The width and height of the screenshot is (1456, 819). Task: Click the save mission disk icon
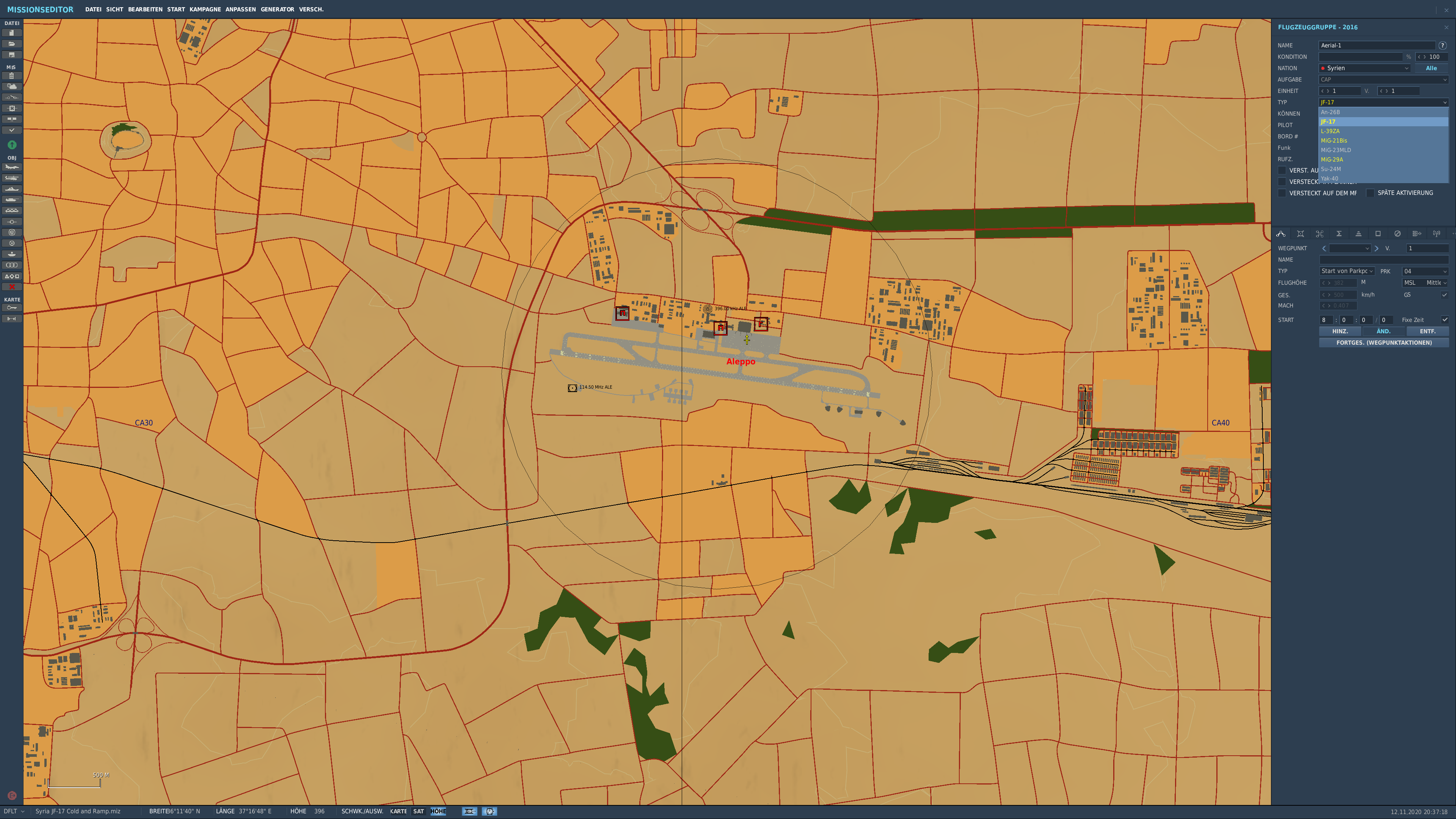point(11,55)
